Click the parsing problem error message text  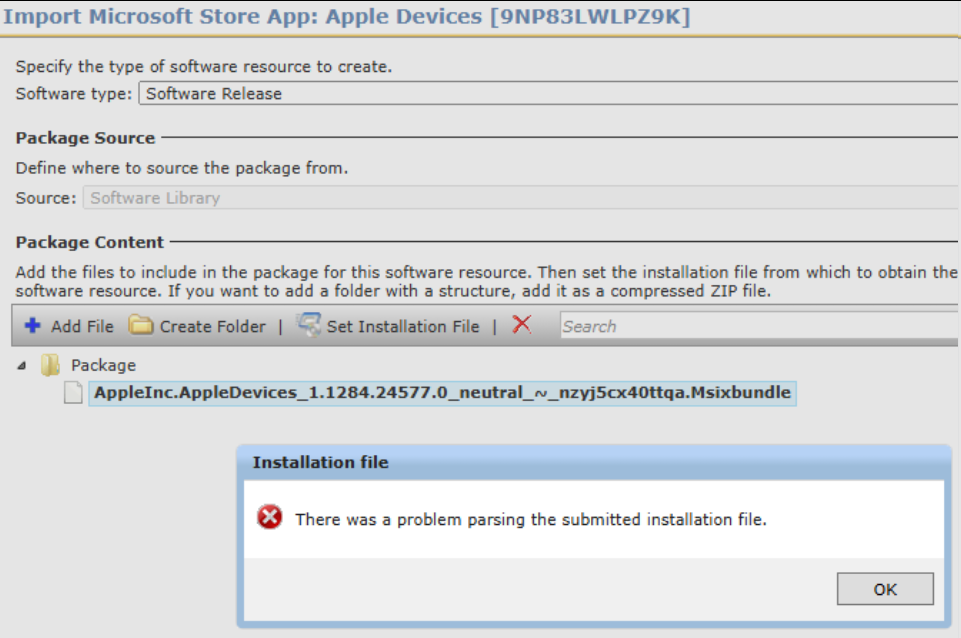[530, 519]
